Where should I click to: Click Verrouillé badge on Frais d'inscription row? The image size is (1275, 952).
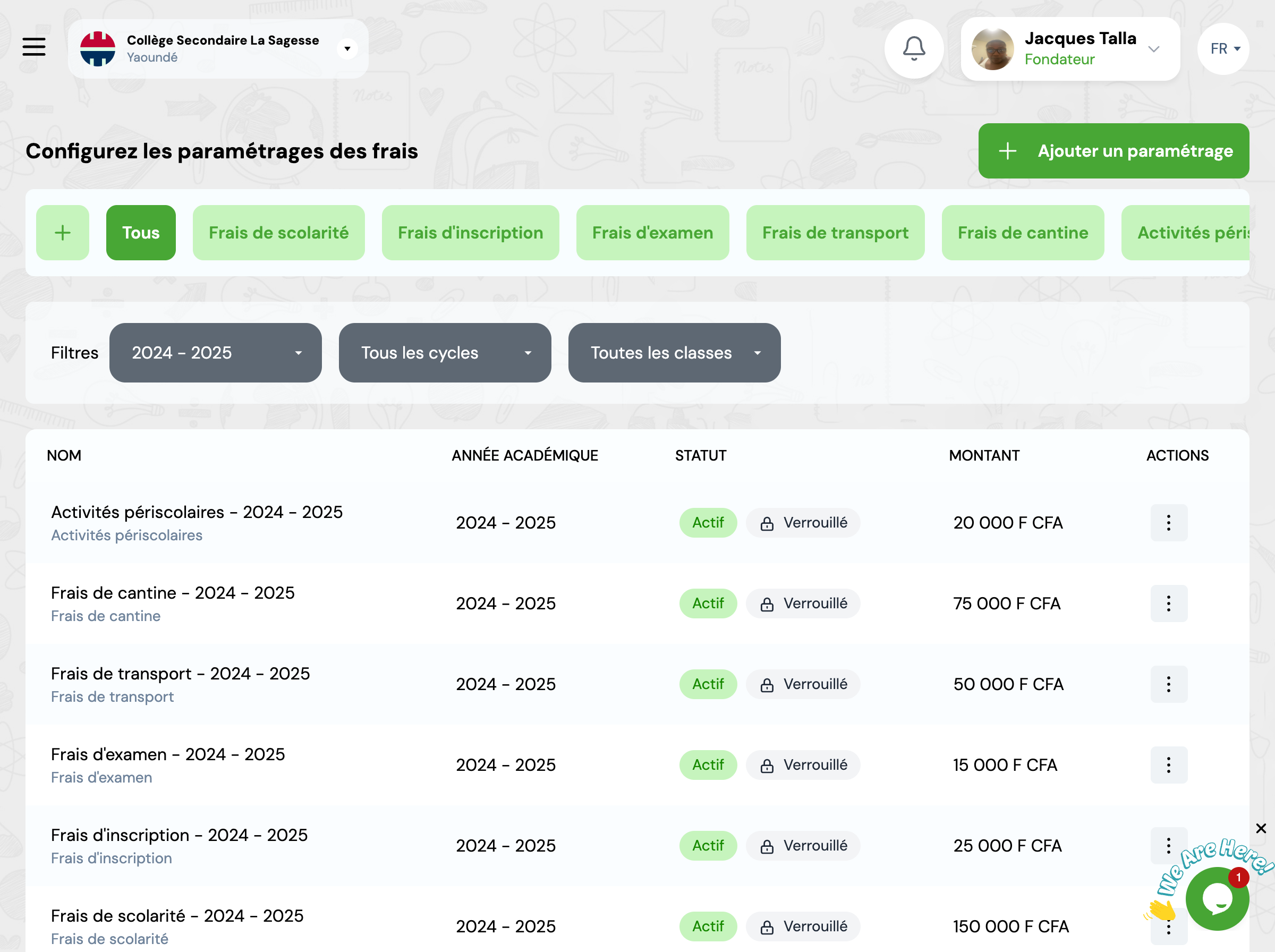pos(803,845)
